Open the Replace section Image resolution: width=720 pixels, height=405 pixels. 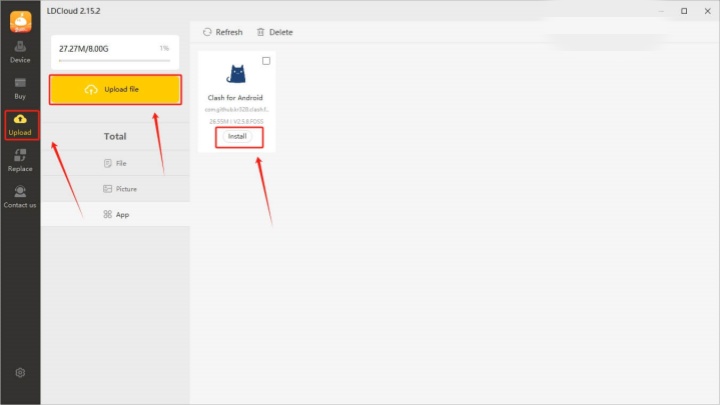20,160
